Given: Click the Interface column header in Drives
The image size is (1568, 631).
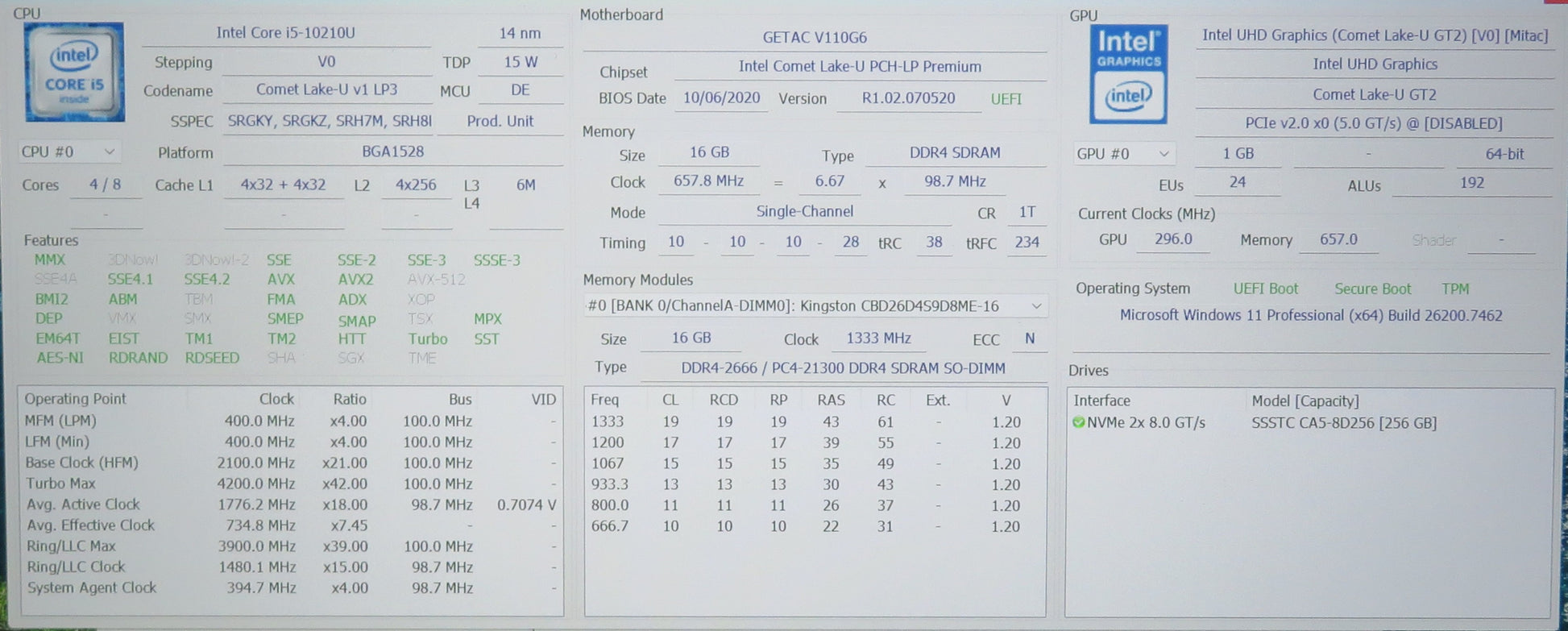Looking at the screenshot, I should [1101, 401].
